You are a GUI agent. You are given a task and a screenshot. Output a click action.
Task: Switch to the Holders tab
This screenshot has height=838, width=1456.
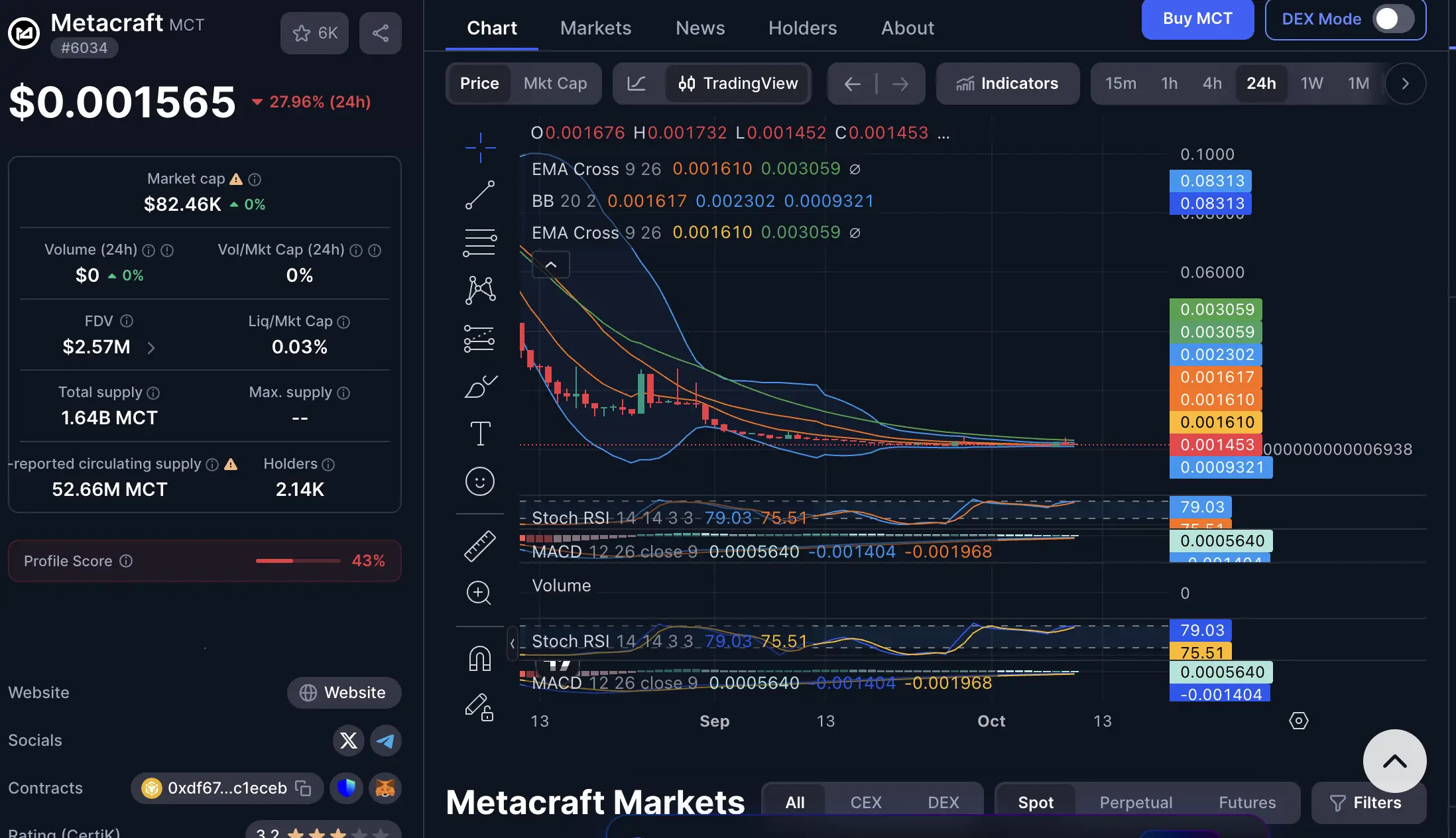(802, 28)
